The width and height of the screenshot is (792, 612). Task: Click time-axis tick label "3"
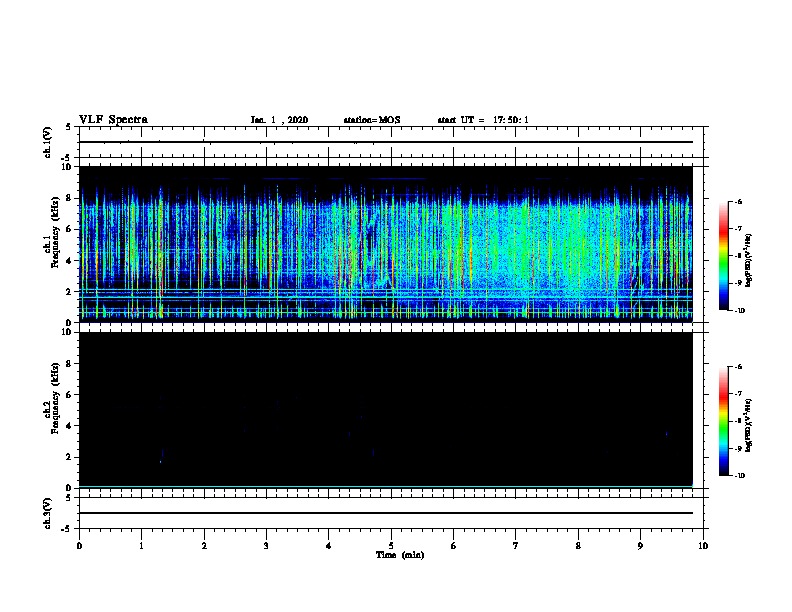266,546
